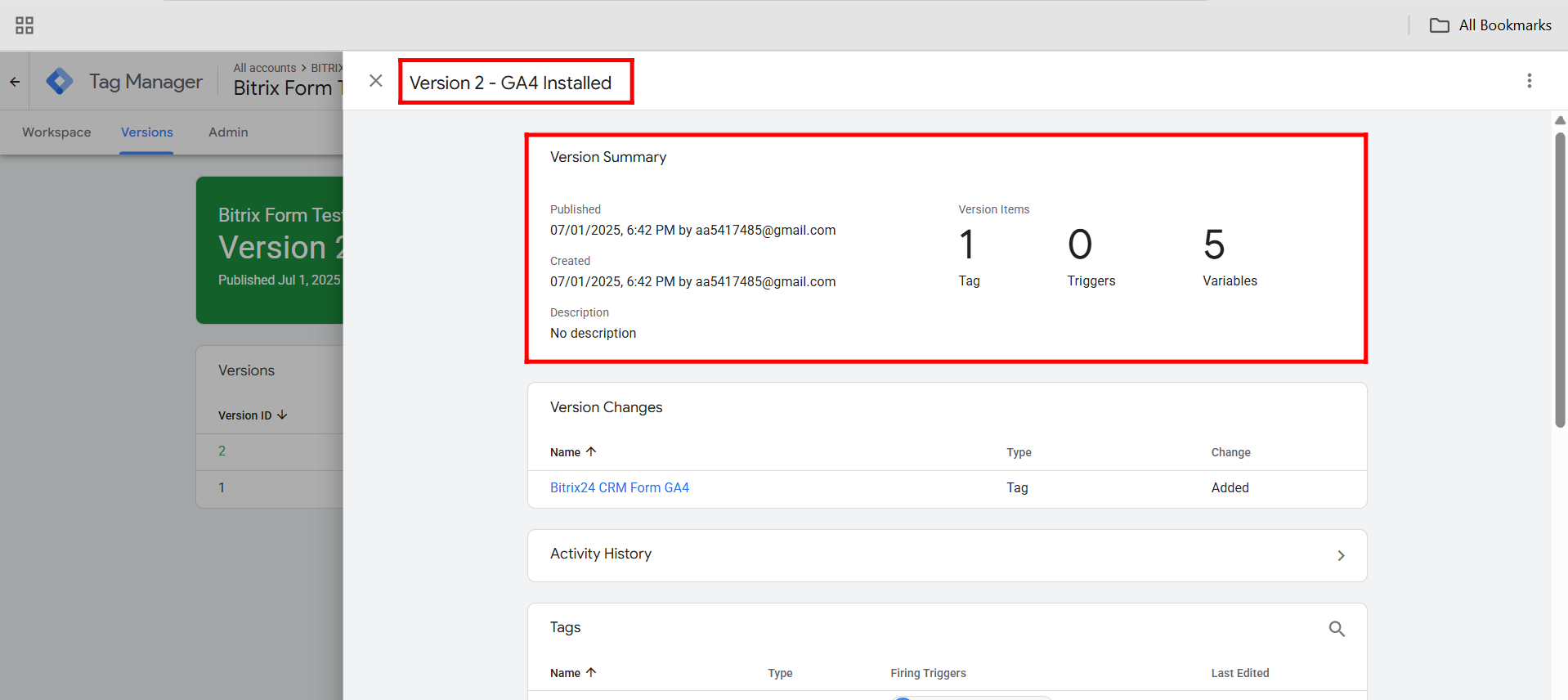Screen dimensions: 1568x700
Task: Click the Type header in Tags table
Action: tap(780, 673)
